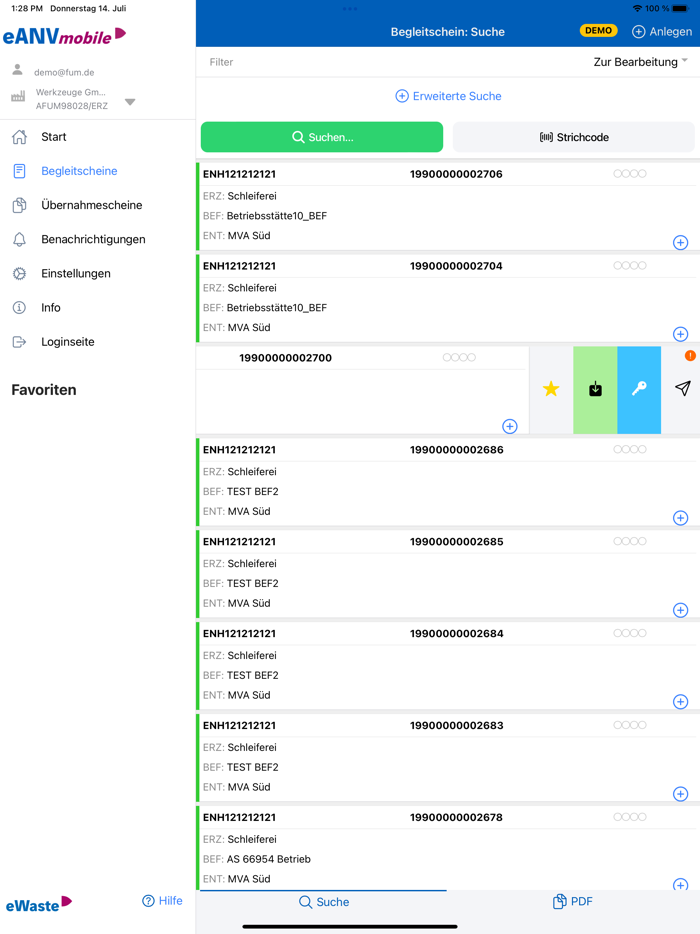The width and height of the screenshot is (700, 934).
Task: Click the Strichcode barcode button
Action: click(x=574, y=137)
